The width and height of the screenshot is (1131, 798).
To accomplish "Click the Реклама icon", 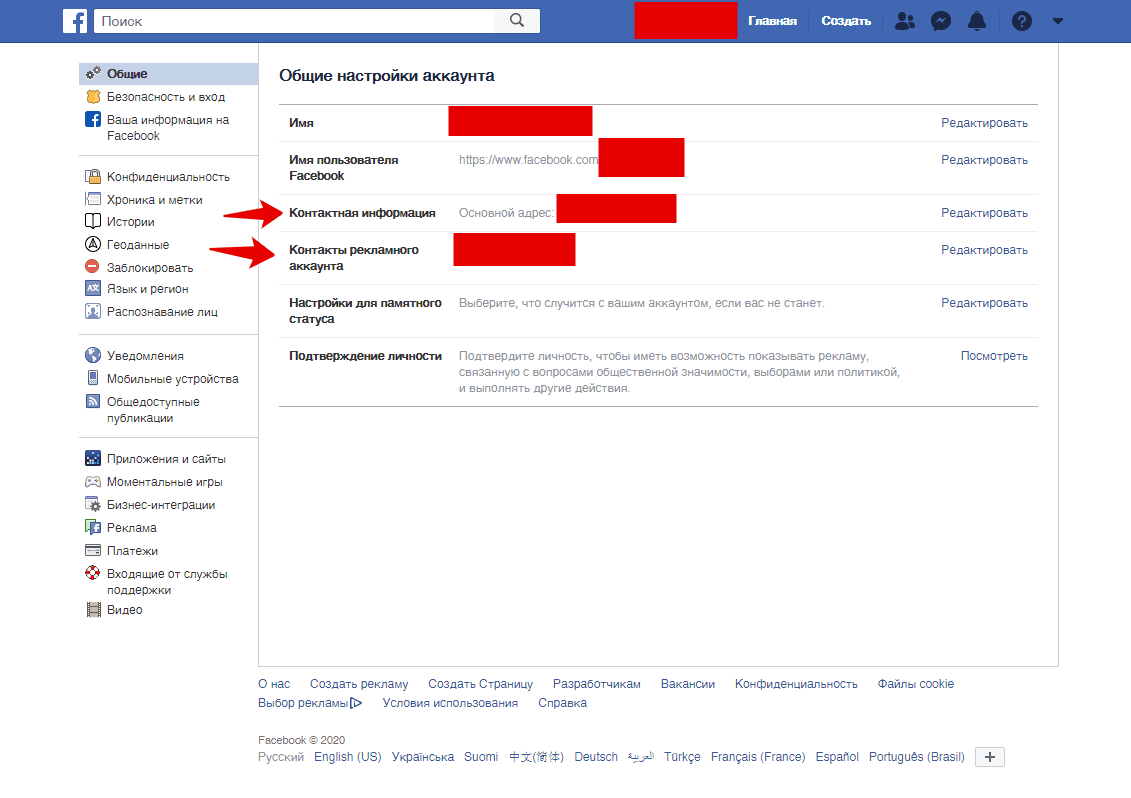I will [93, 527].
